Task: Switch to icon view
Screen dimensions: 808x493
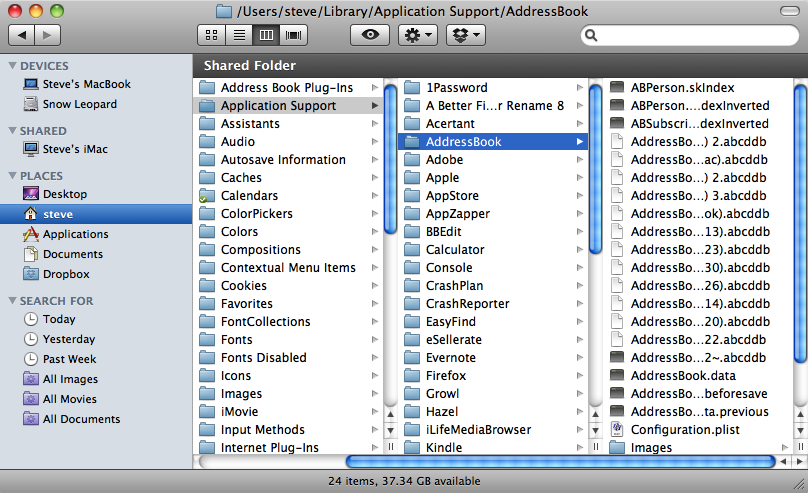Action: point(211,35)
